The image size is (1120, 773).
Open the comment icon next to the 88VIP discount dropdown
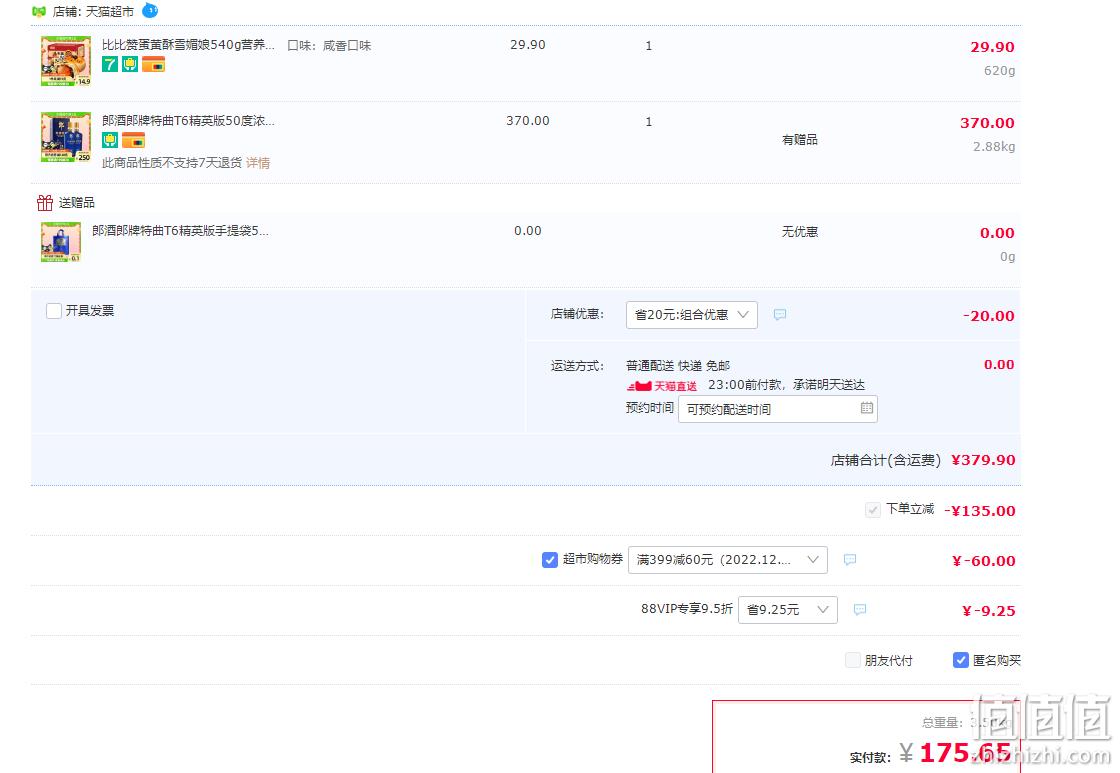pos(860,609)
